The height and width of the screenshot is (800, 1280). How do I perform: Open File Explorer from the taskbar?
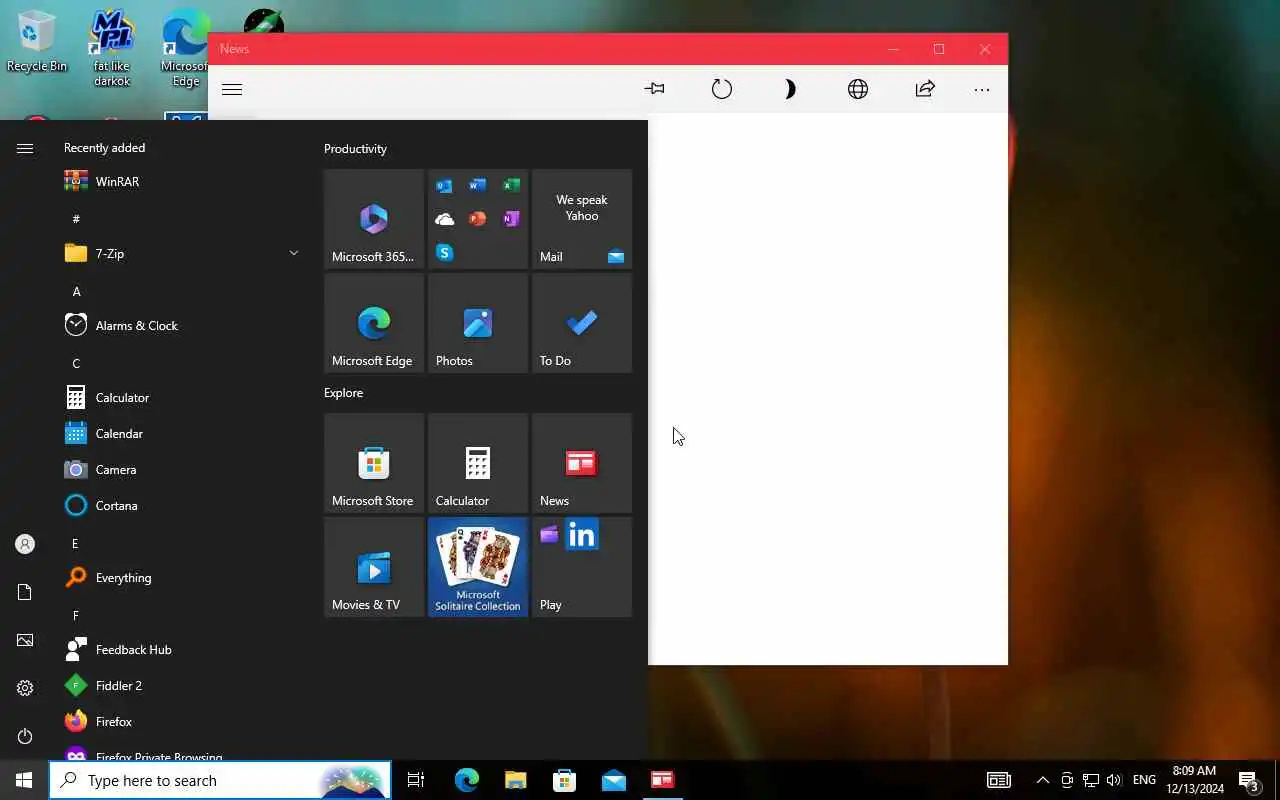tap(515, 780)
